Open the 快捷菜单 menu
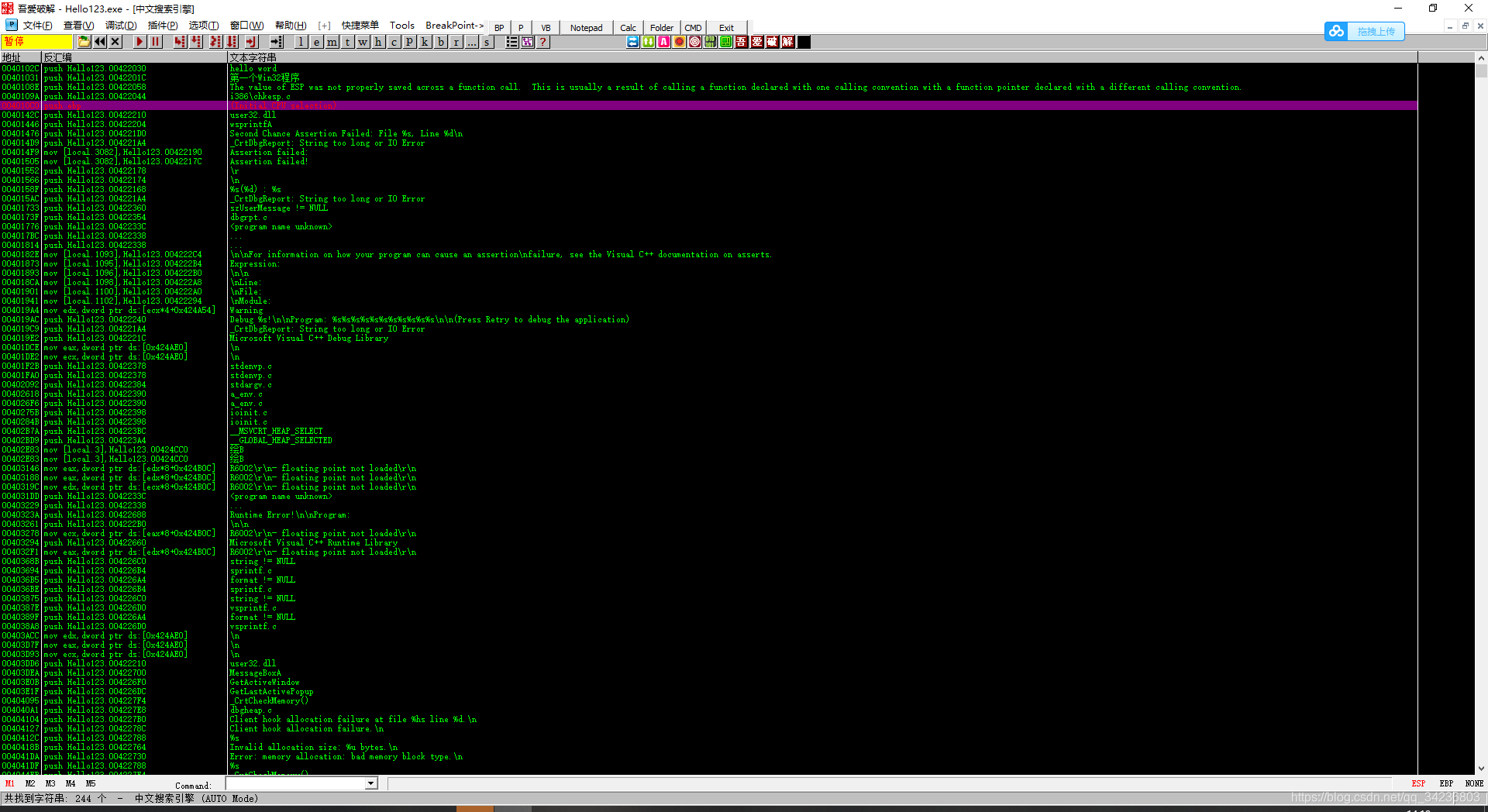Viewport: 1488px width, 812px height. coord(360,26)
